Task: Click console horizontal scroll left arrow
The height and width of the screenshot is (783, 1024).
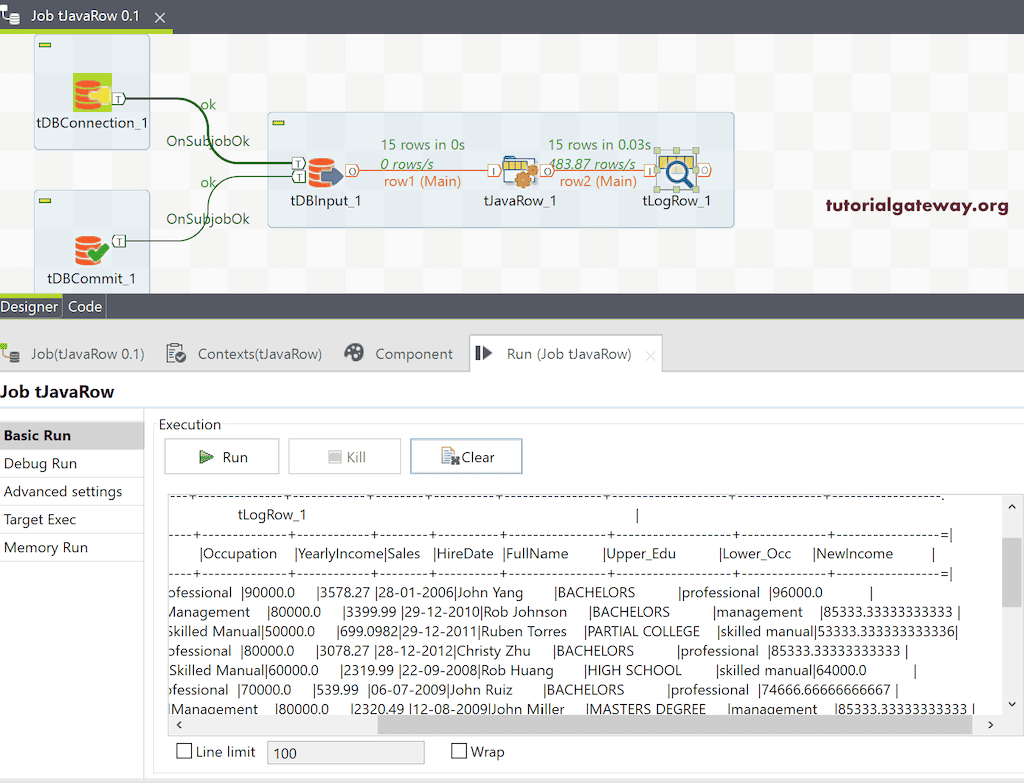Action: [179, 725]
